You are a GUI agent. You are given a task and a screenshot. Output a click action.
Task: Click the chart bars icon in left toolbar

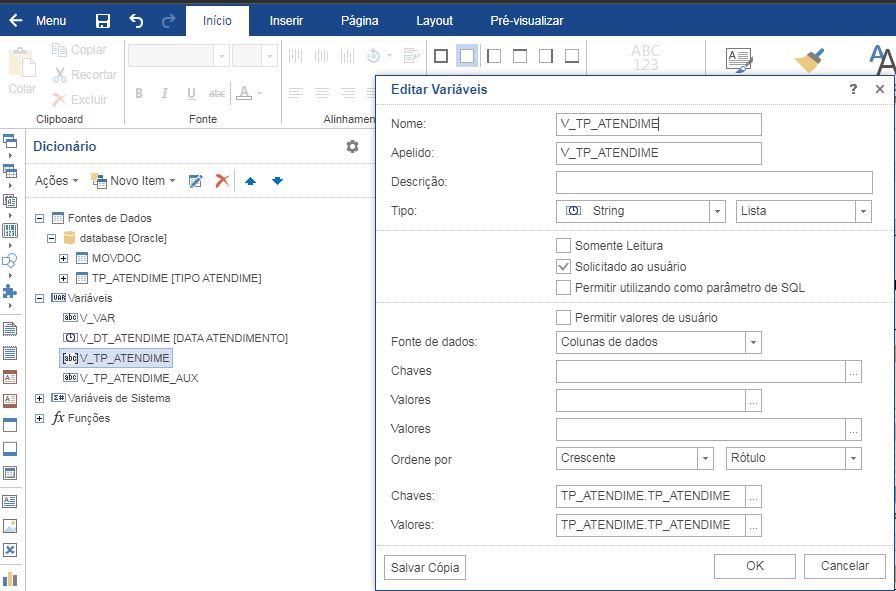(10, 578)
